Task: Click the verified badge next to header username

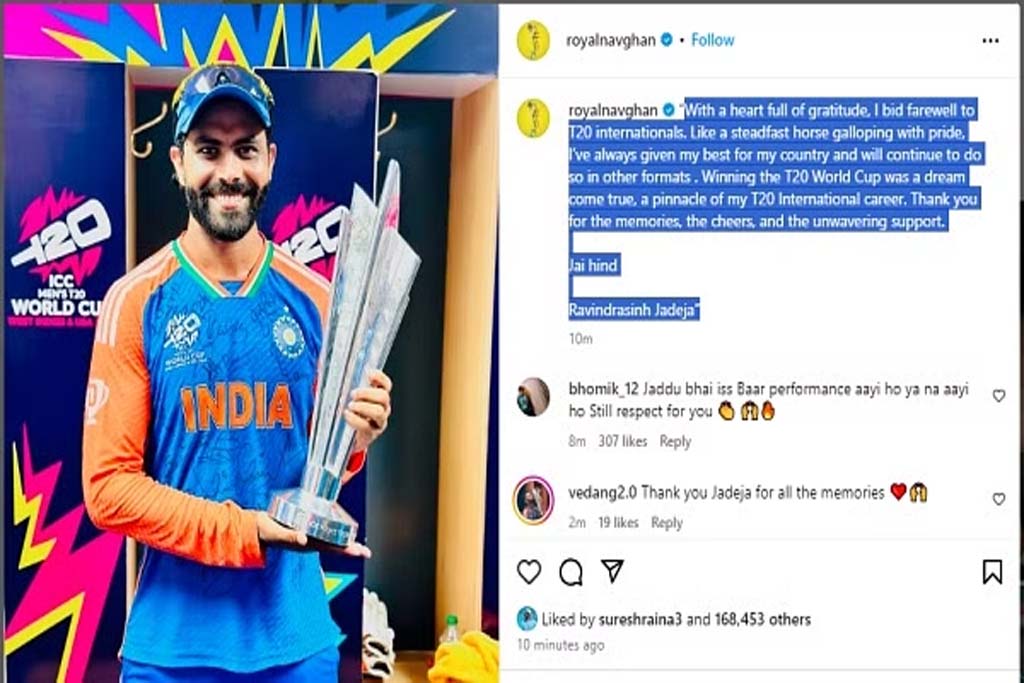Action: pyautogui.click(x=666, y=40)
